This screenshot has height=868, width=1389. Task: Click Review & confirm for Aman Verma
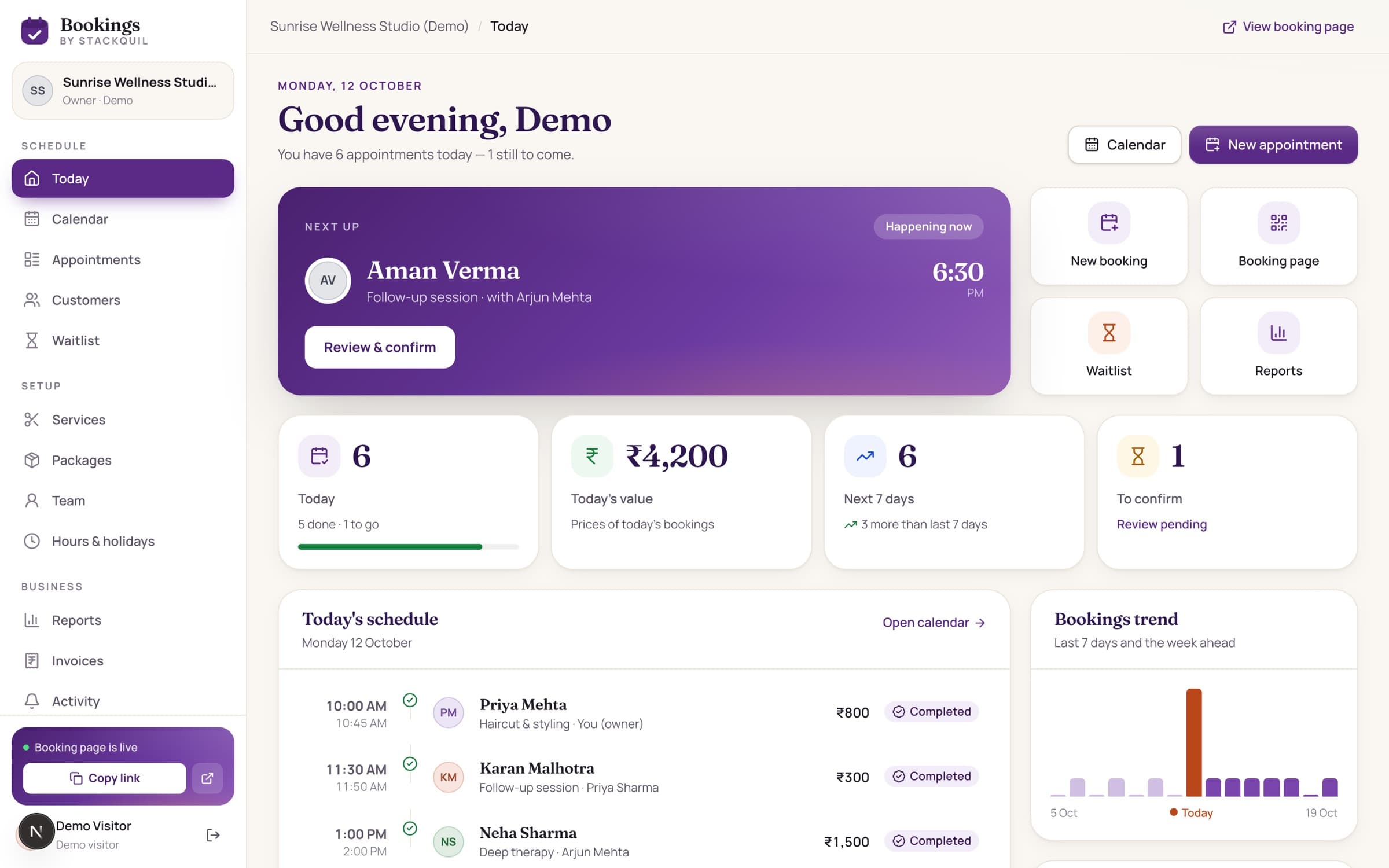pos(380,347)
